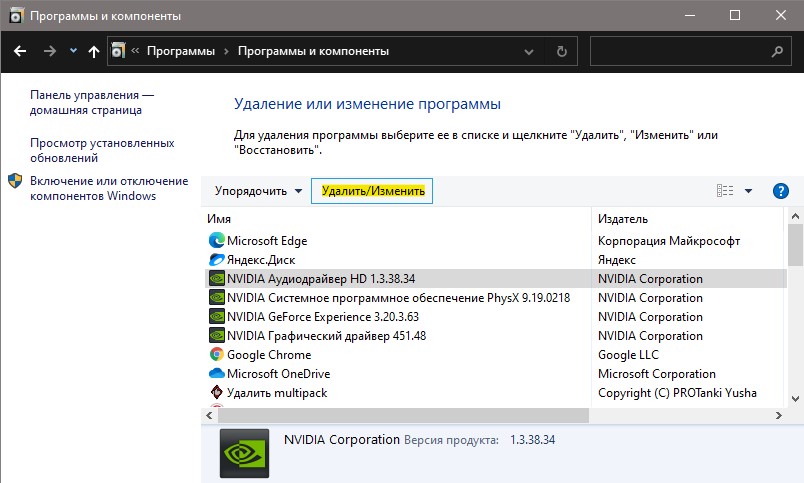Open recent locations dropdown chevron
Image resolution: width=804 pixels, height=483 pixels.
pyautogui.click(x=73, y=51)
